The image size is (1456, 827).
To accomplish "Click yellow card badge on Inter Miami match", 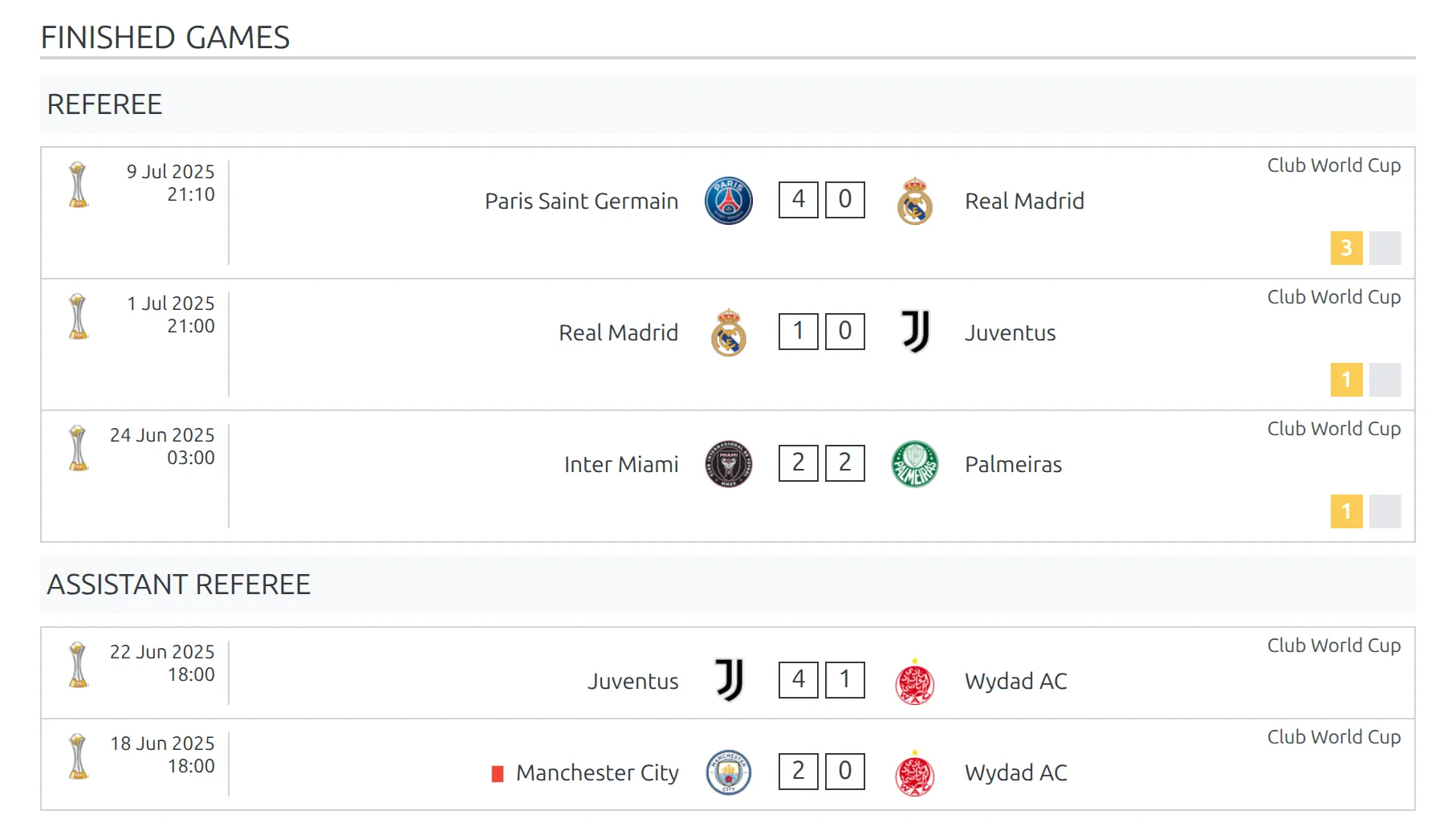I will tap(1346, 511).
